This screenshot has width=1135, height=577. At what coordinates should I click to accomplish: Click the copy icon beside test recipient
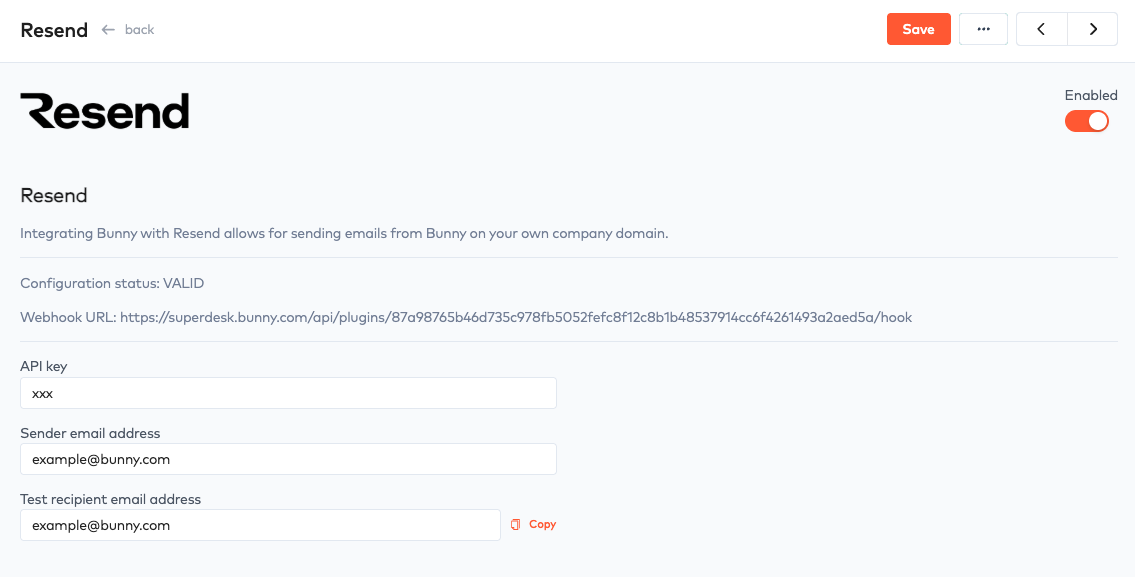pos(515,524)
